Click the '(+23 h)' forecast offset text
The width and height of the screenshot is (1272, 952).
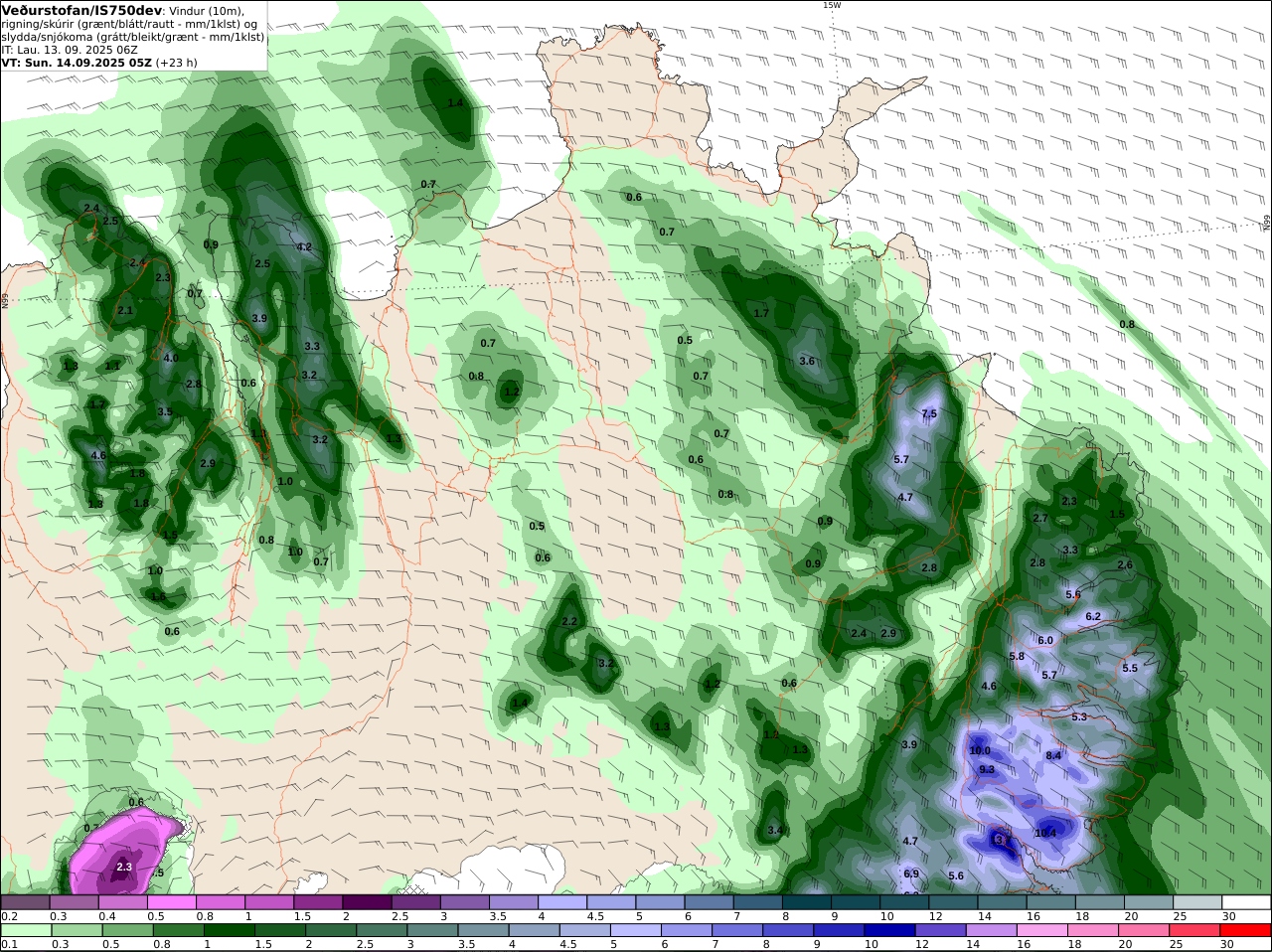point(177,62)
